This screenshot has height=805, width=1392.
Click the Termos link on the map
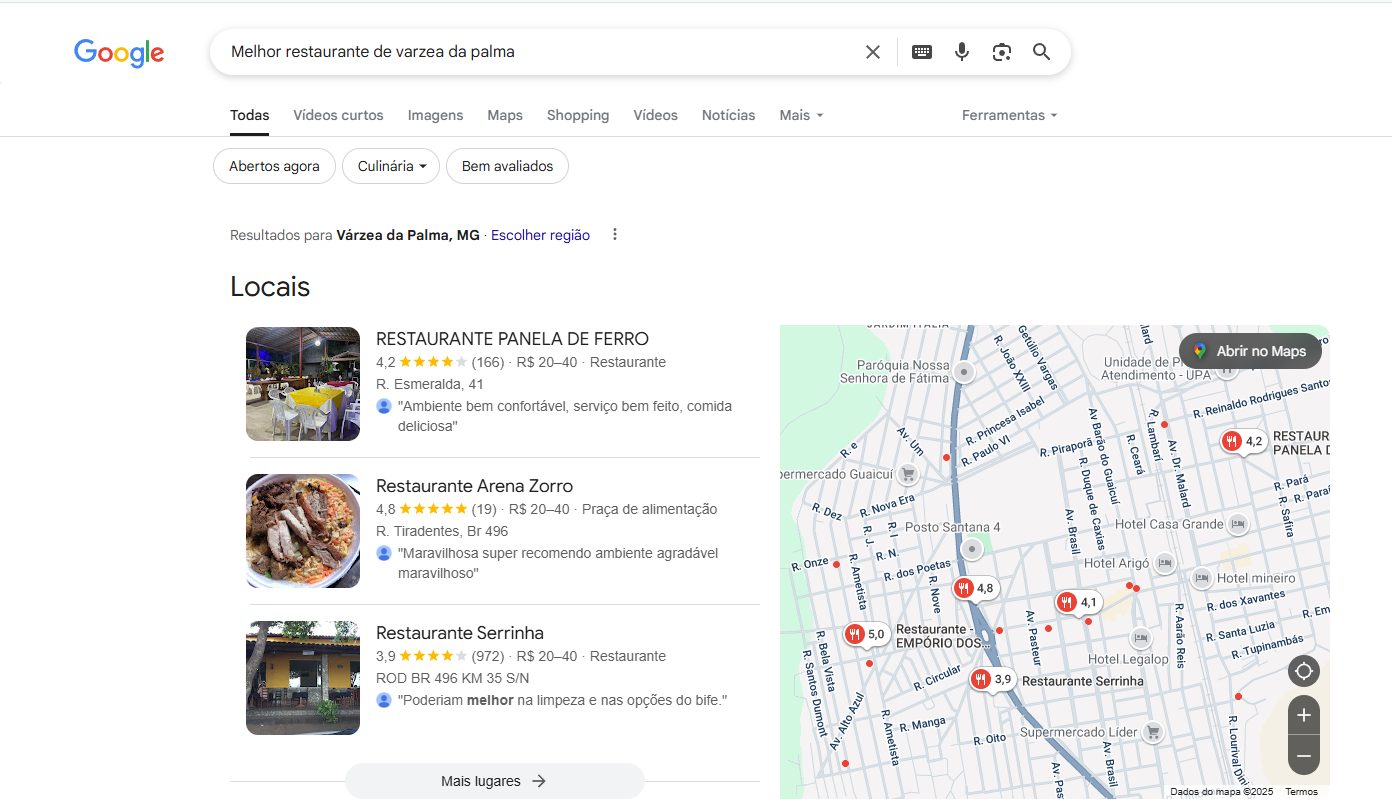1301,792
